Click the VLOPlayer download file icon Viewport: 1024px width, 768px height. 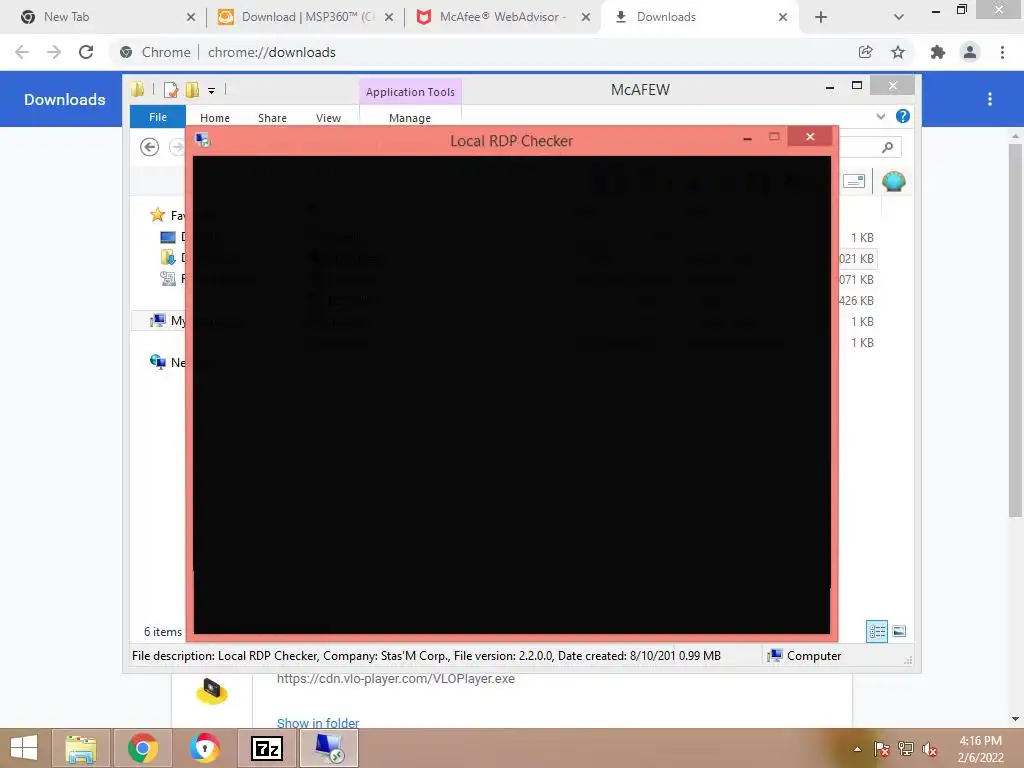pos(212,692)
